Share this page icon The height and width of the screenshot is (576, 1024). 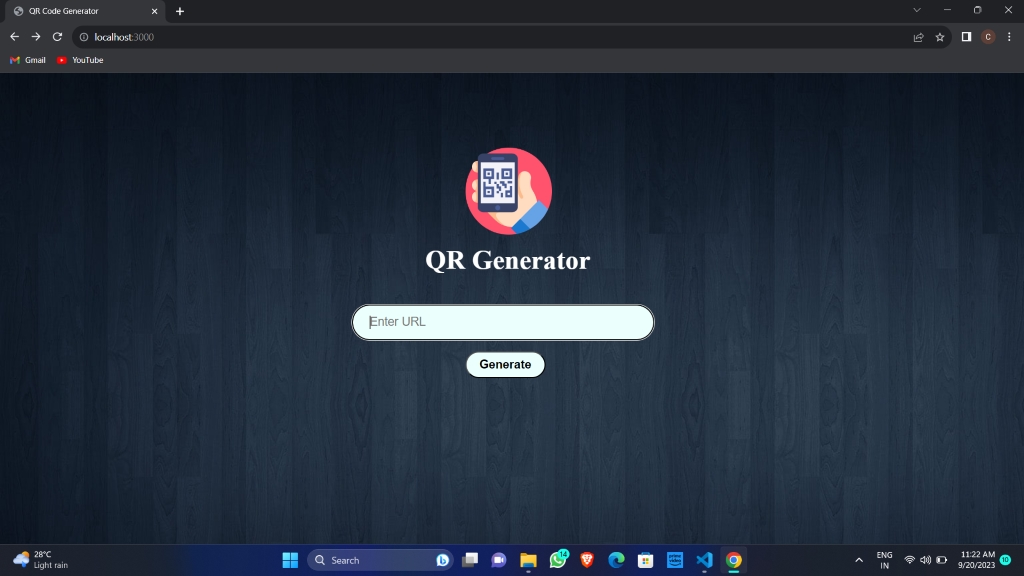(x=918, y=37)
